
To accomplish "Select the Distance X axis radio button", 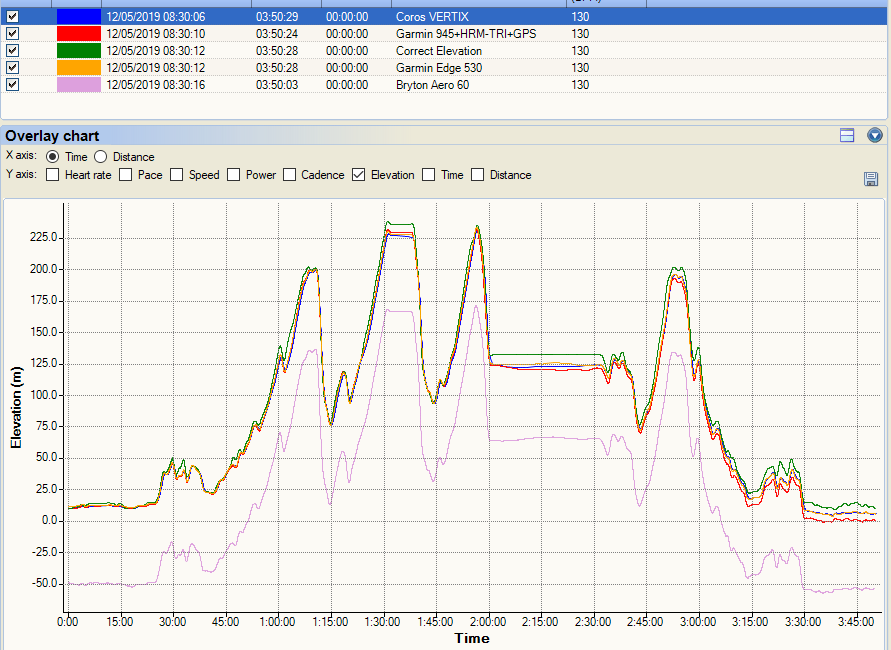I will coord(101,157).
